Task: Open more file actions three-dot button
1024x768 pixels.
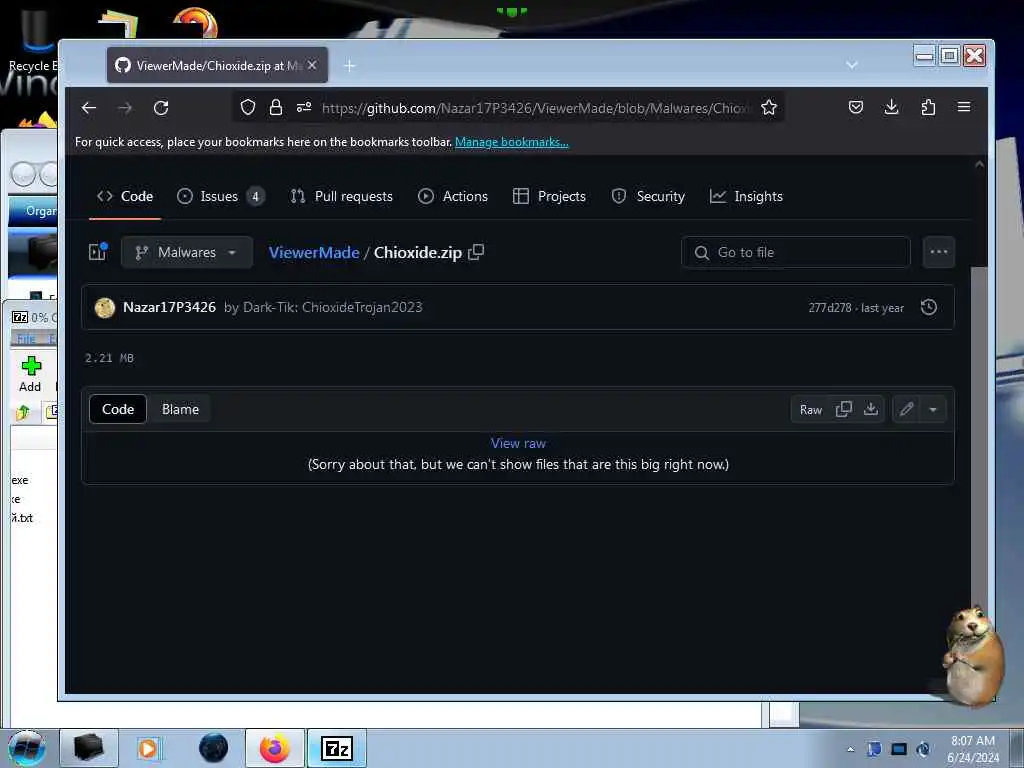Action: point(938,252)
